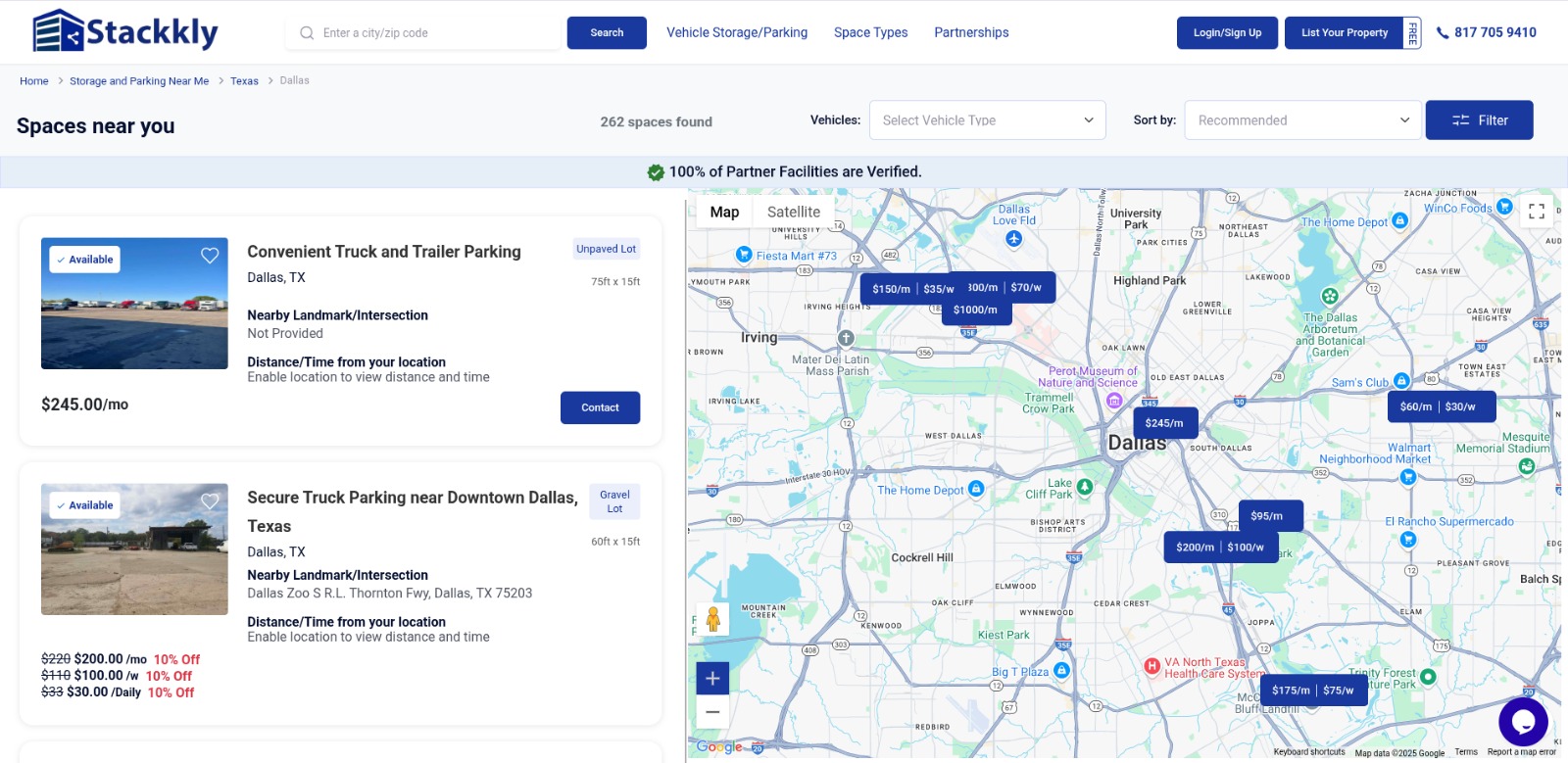Click the Lake Cliff Park marker

pyautogui.click(x=1085, y=487)
